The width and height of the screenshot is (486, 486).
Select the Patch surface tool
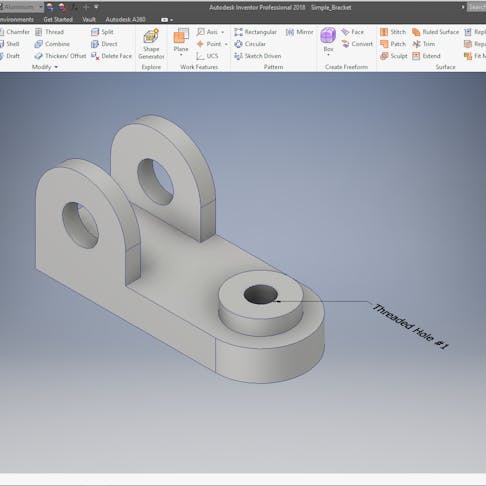pos(393,44)
